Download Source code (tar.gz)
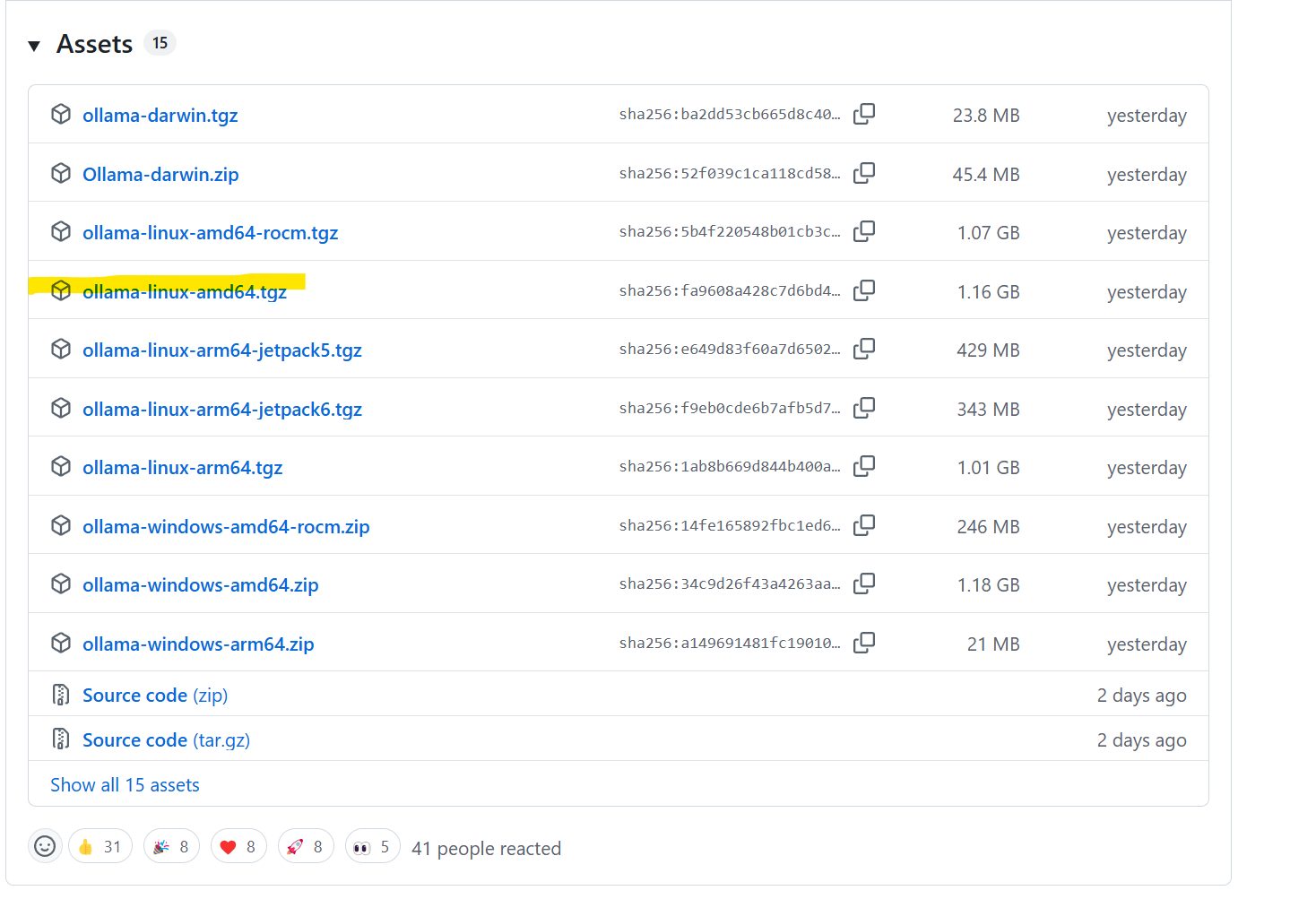Screen dimensions: 1316x899 click(x=166, y=740)
